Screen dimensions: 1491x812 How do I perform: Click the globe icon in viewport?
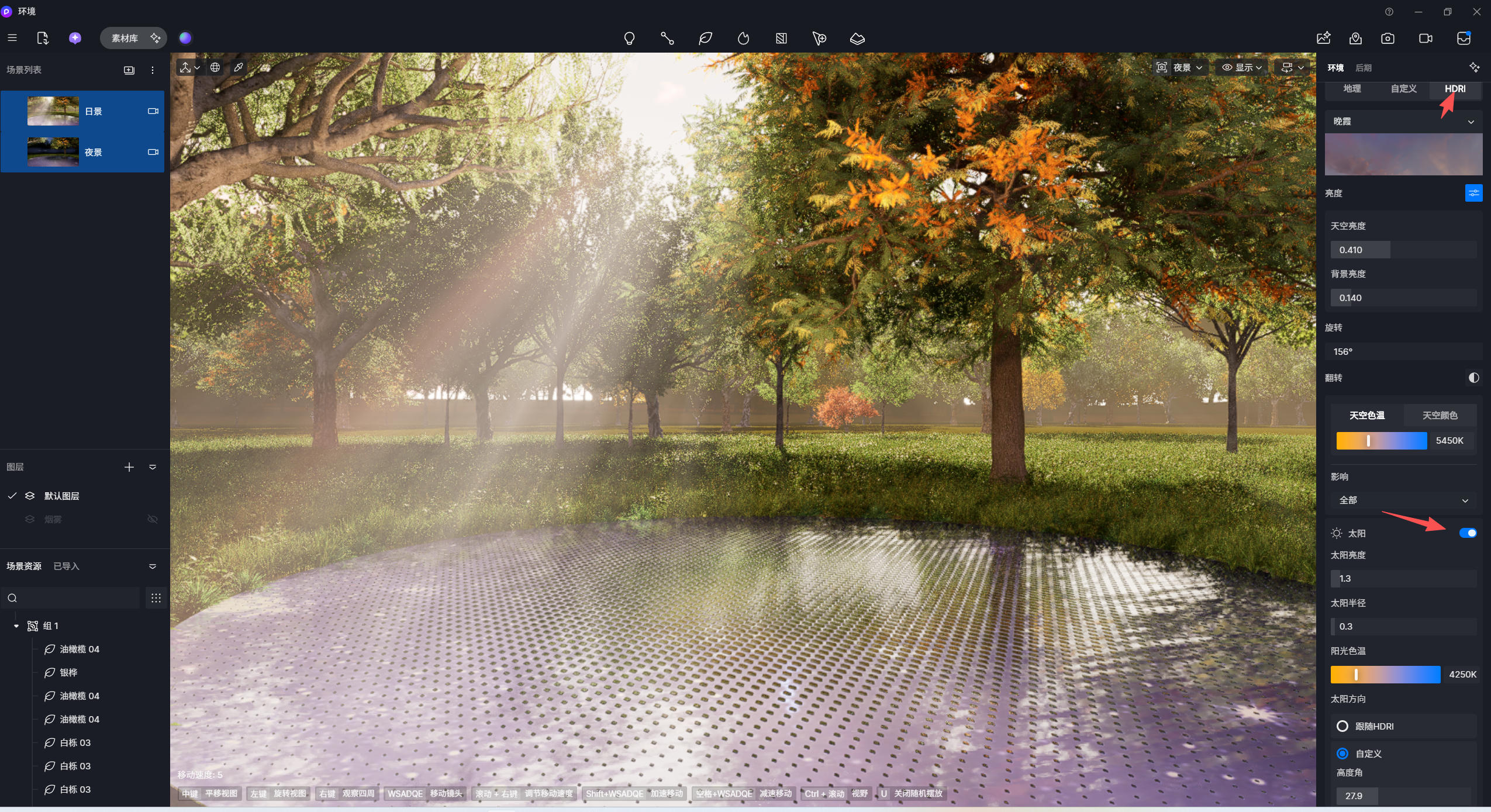[215, 67]
